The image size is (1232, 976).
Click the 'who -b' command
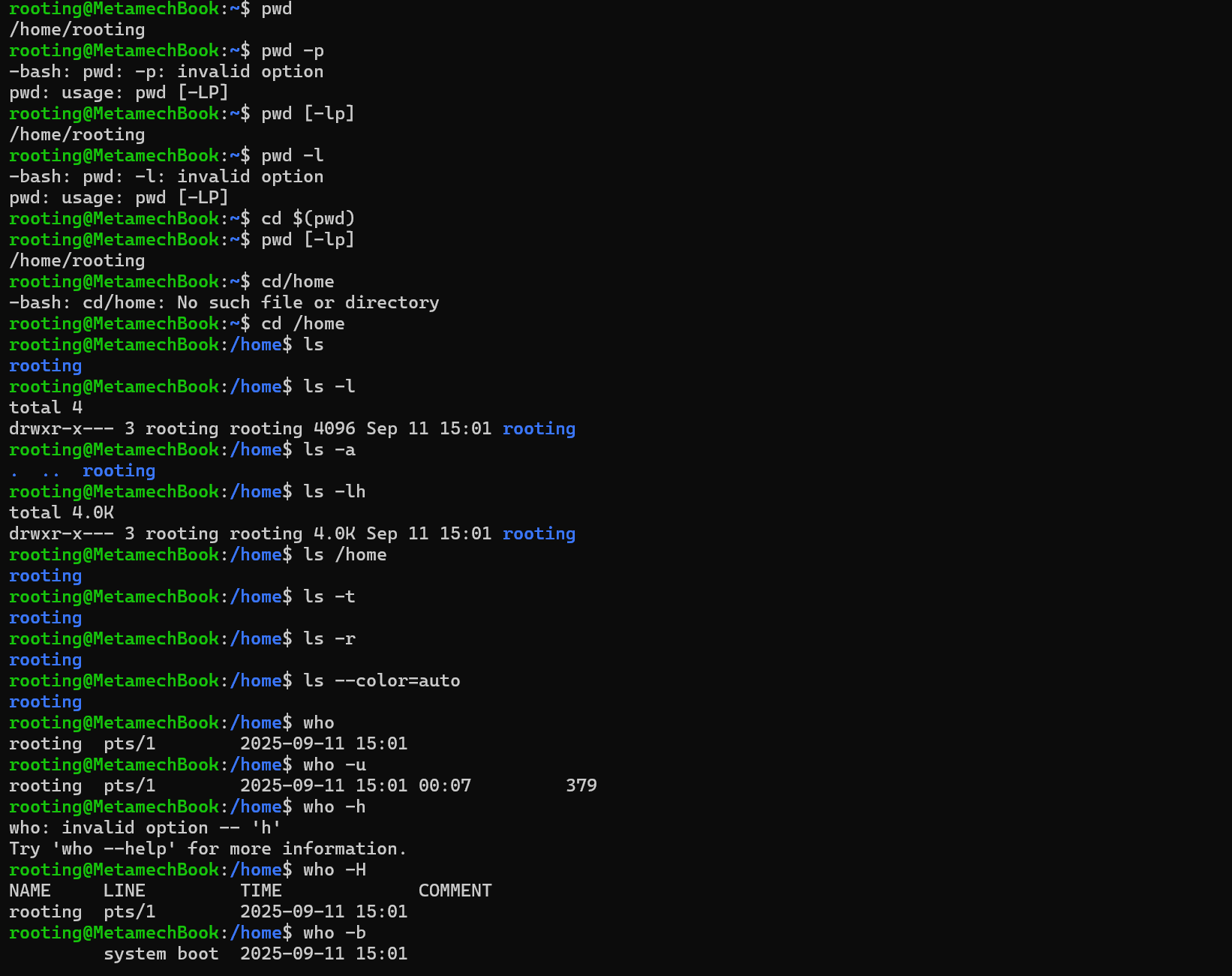point(335,932)
